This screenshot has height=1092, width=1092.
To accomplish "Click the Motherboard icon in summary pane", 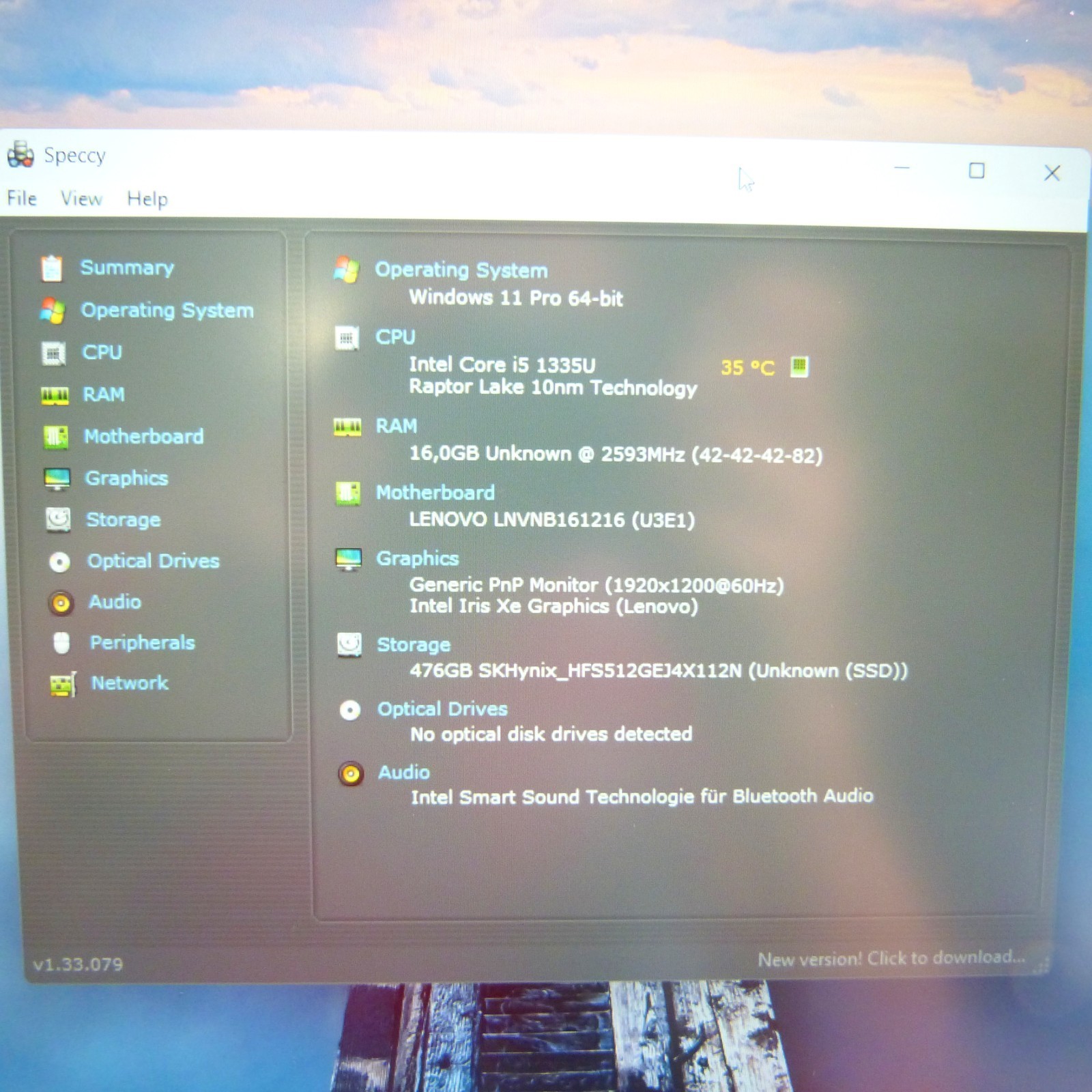I will (348, 493).
